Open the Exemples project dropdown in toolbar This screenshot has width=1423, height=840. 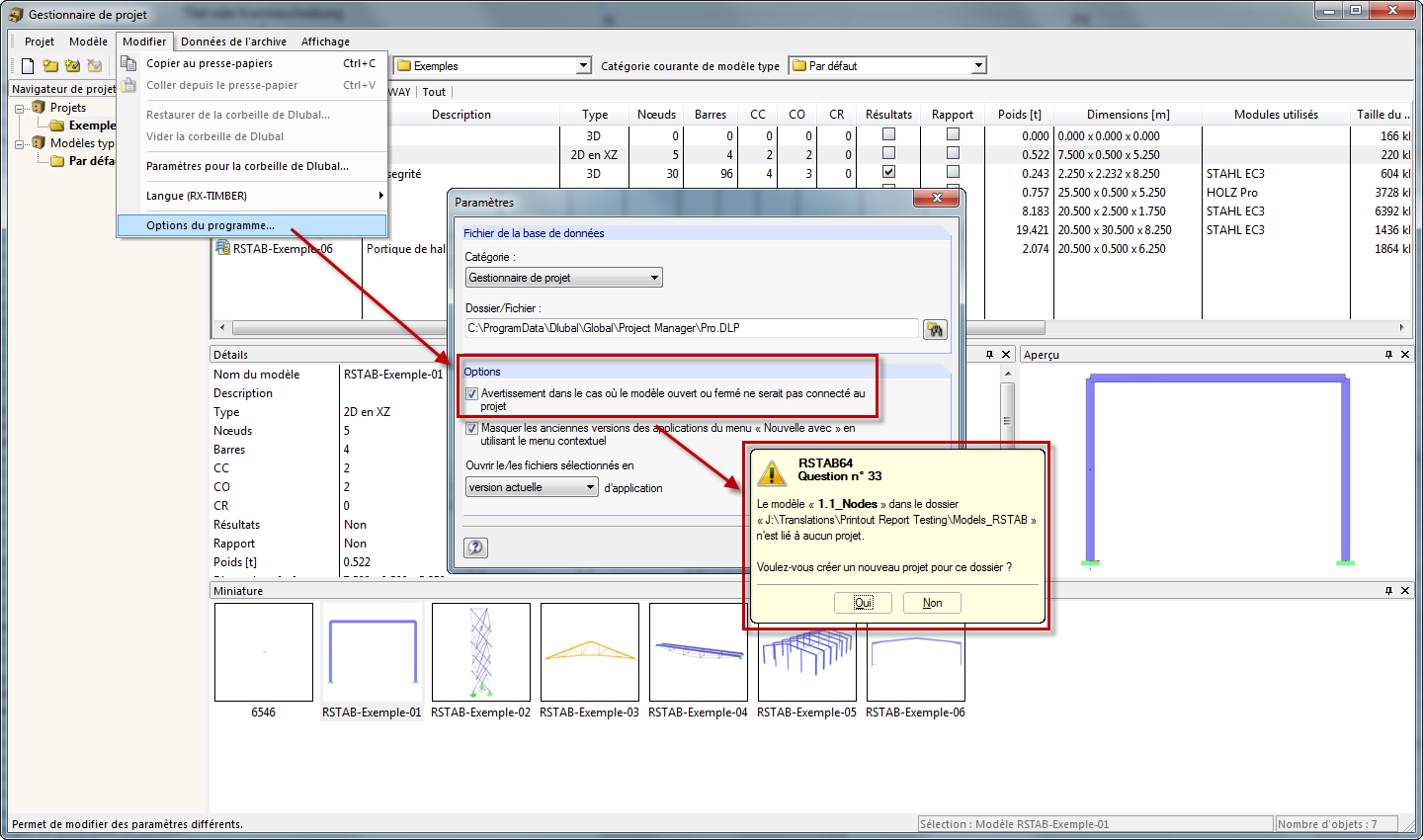click(x=583, y=66)
